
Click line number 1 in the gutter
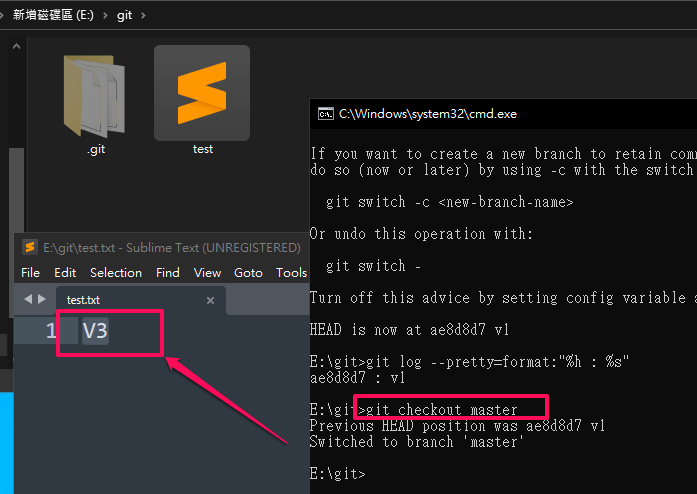pyautogui.click(x=51, y=331)
